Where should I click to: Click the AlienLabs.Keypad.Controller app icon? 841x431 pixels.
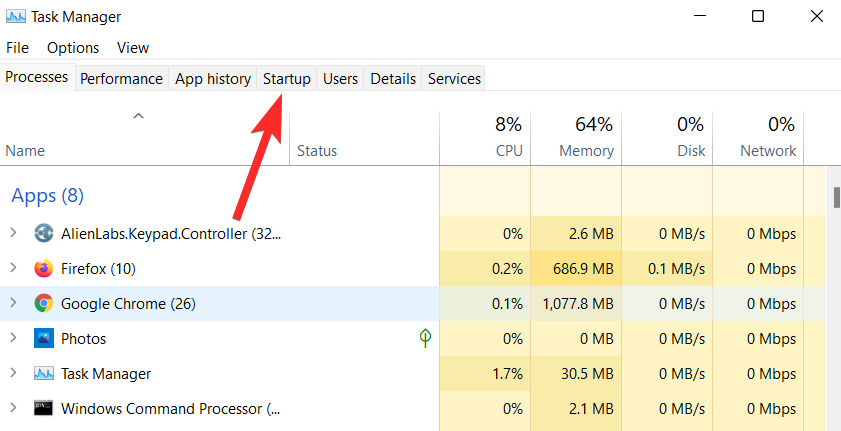point(43,234)
